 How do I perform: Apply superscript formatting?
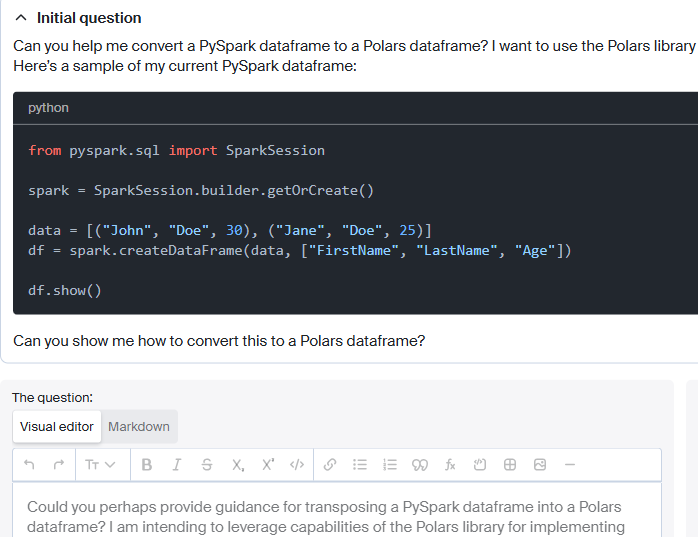(x=268, y=465)
